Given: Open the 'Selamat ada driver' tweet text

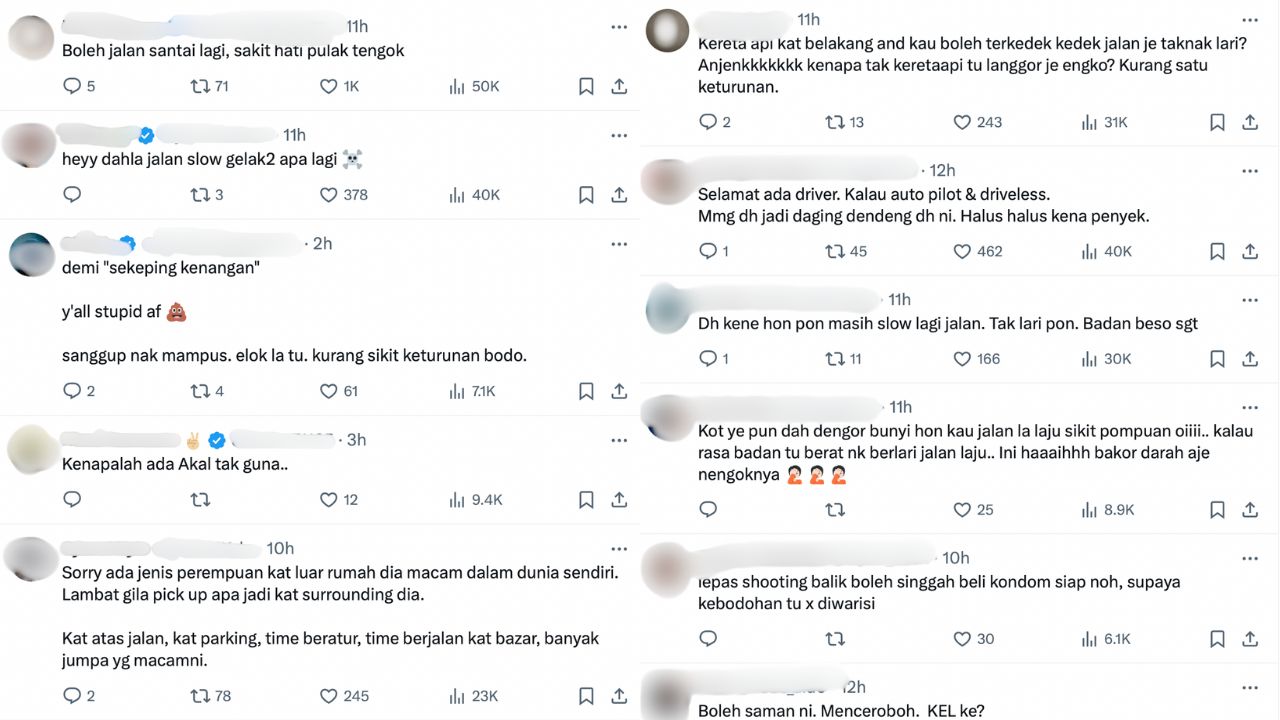Looking at the screenshot, I should [x=925, y=205].
